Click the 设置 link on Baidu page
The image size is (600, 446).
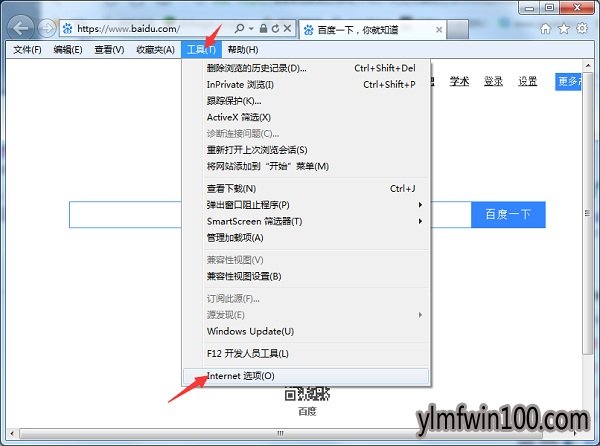point(528,81)
